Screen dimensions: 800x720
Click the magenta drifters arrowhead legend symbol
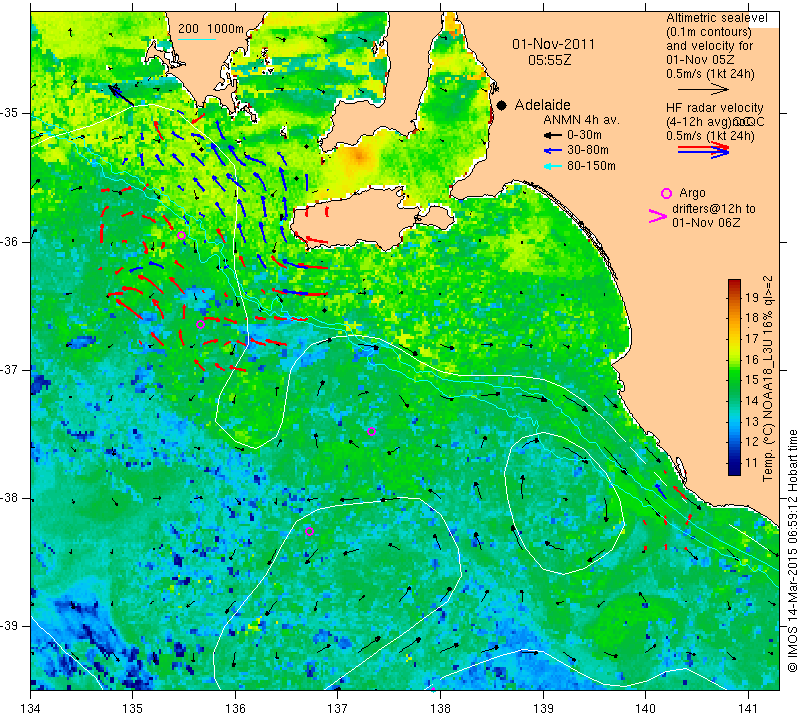pyautogui.click(x=658, y=216)
